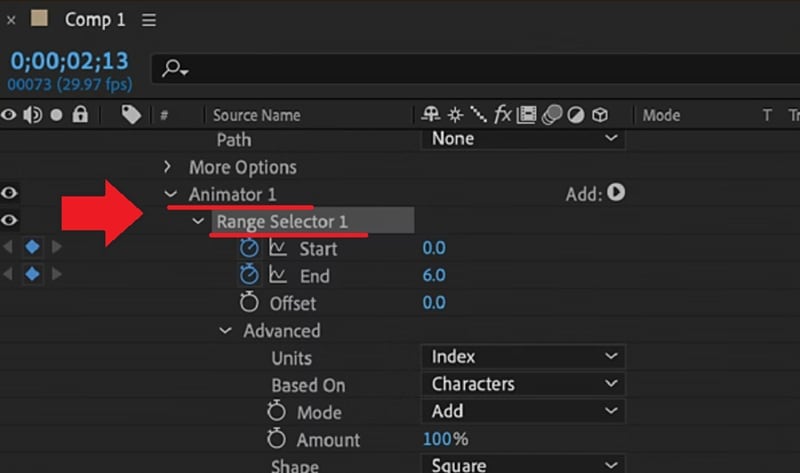Hide Animator 1 with its eye toggle
The width and height of the screenshot is (800, 473).
(x=9, y=193)
